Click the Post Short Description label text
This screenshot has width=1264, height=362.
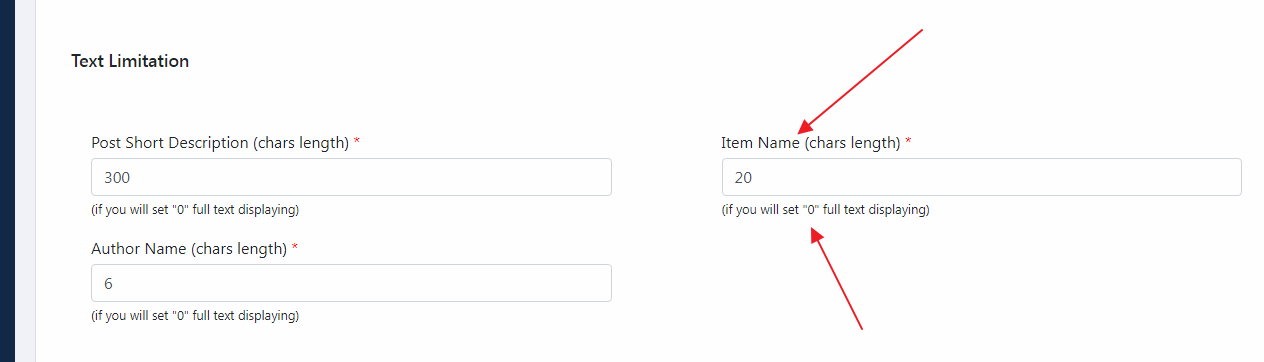point(220,143)
